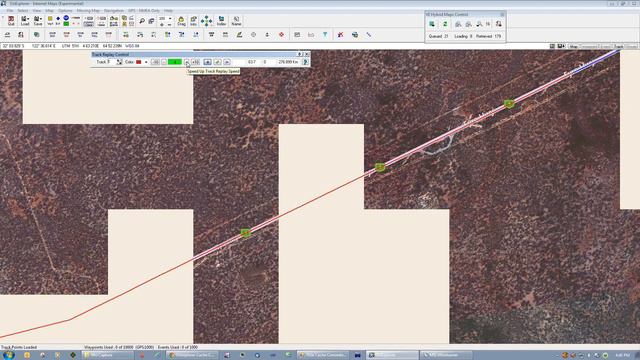Click the blue round route icon

(x=66, y=18)
